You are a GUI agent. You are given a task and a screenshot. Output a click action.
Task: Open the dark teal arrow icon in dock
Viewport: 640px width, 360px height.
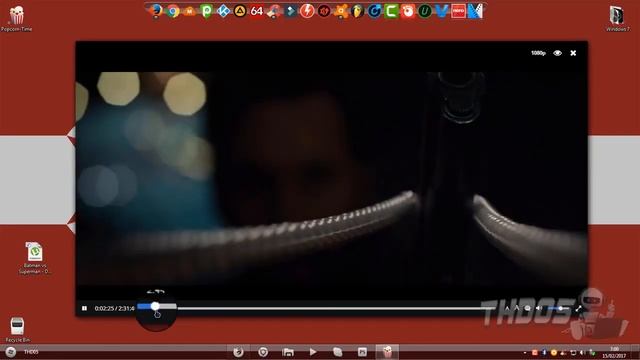290,11
